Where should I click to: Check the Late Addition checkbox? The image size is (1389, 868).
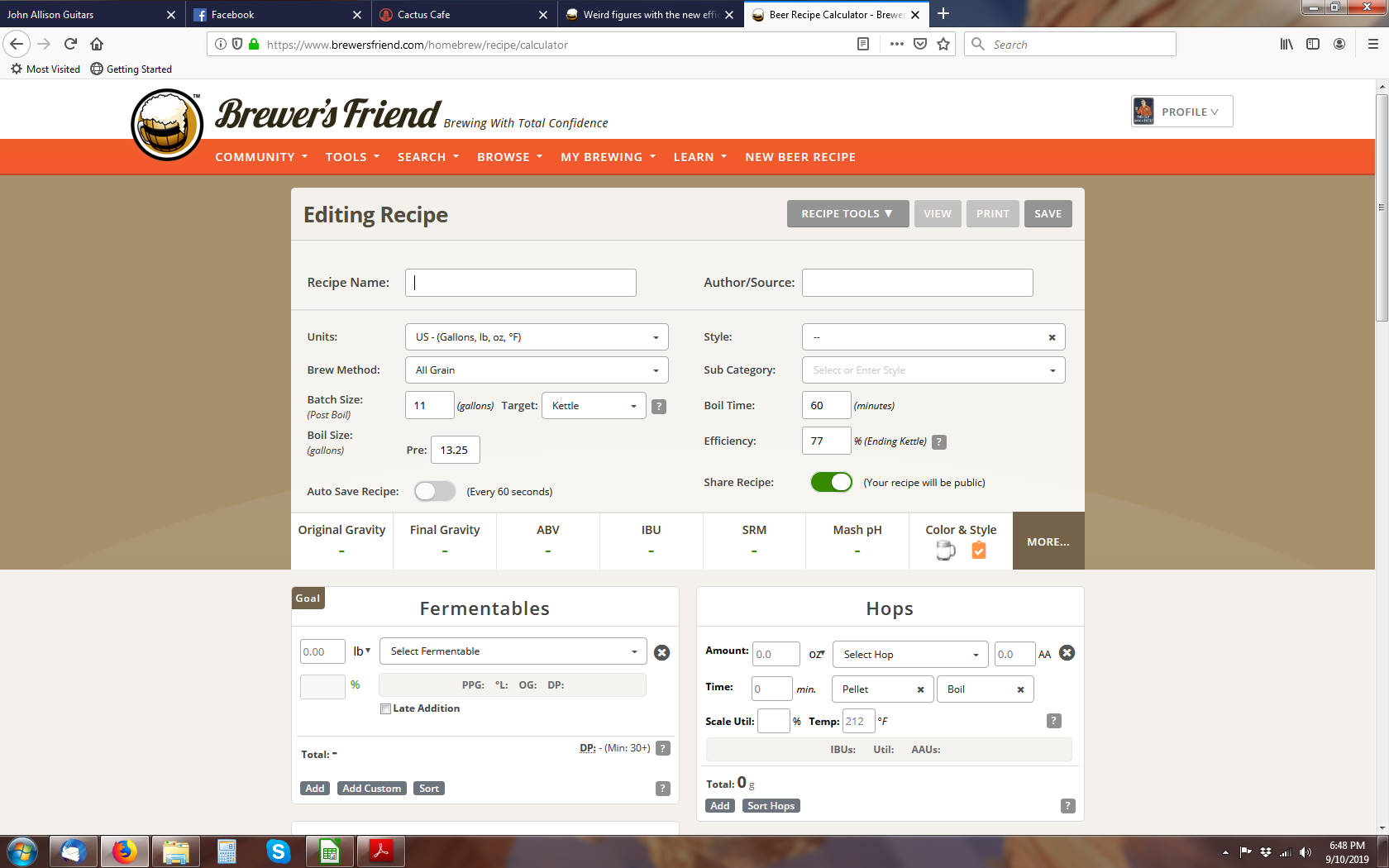tap(385, 708)
